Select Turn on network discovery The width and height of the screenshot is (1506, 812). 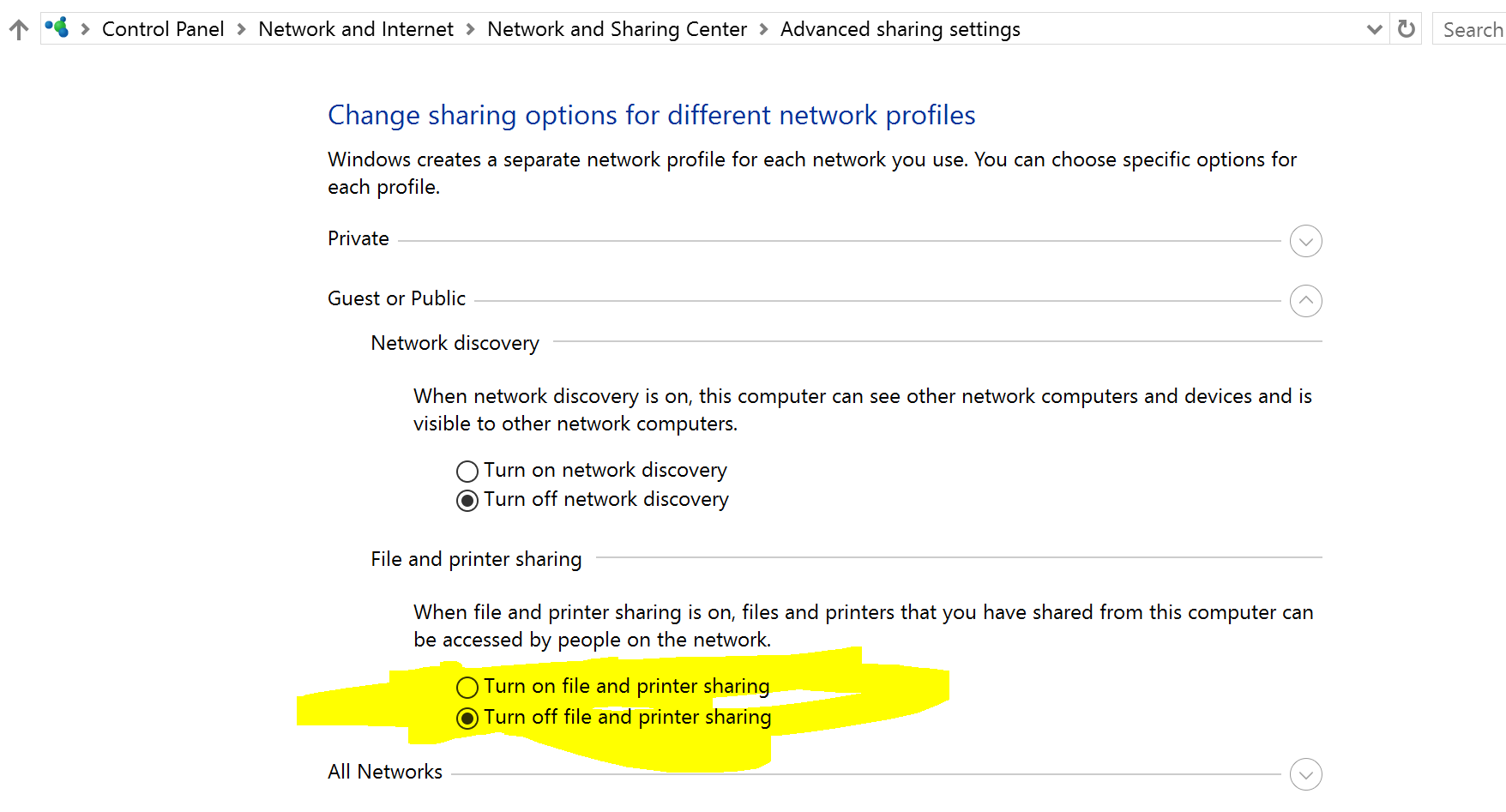[x=467, y=471]
